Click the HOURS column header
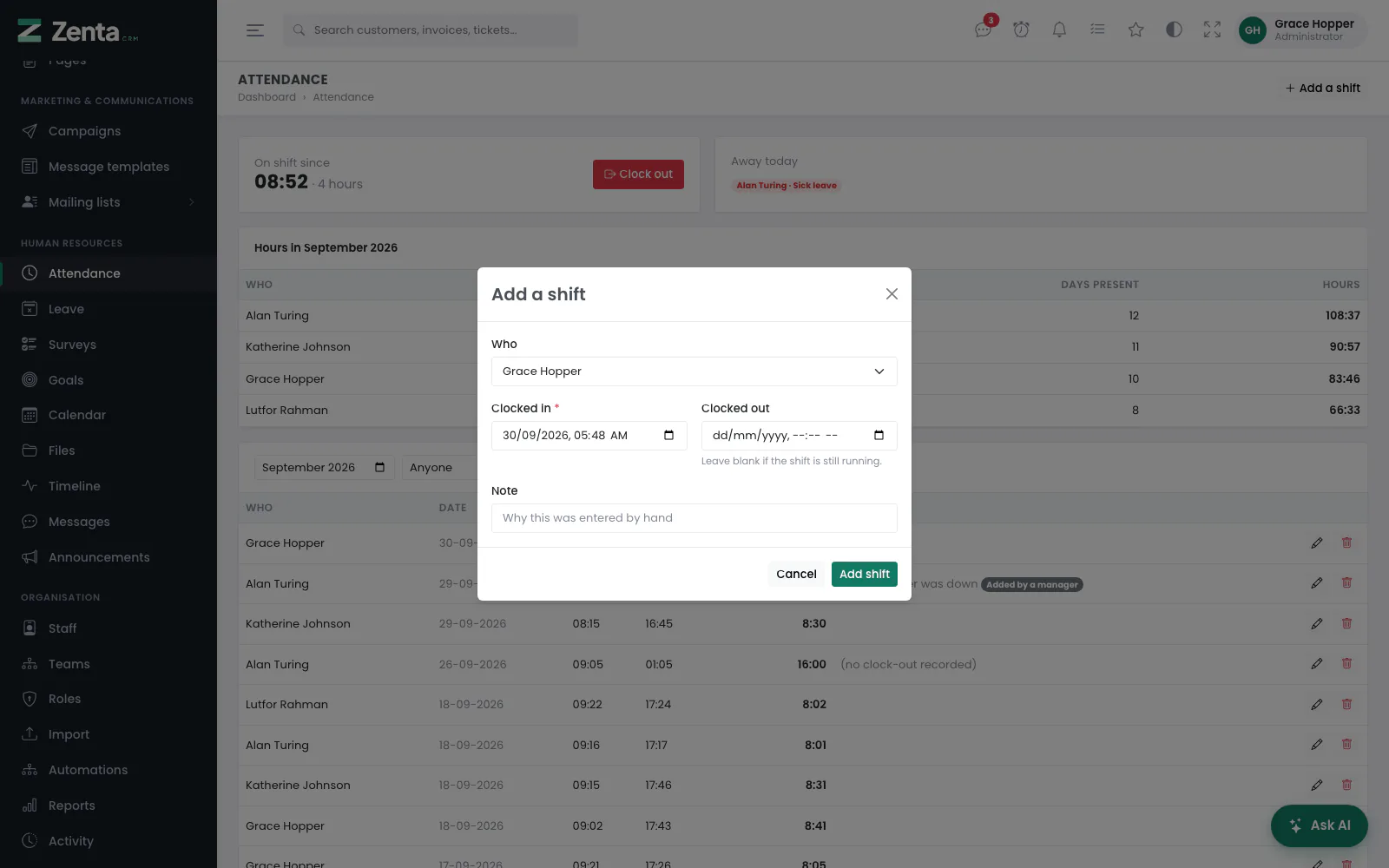 1341,285
